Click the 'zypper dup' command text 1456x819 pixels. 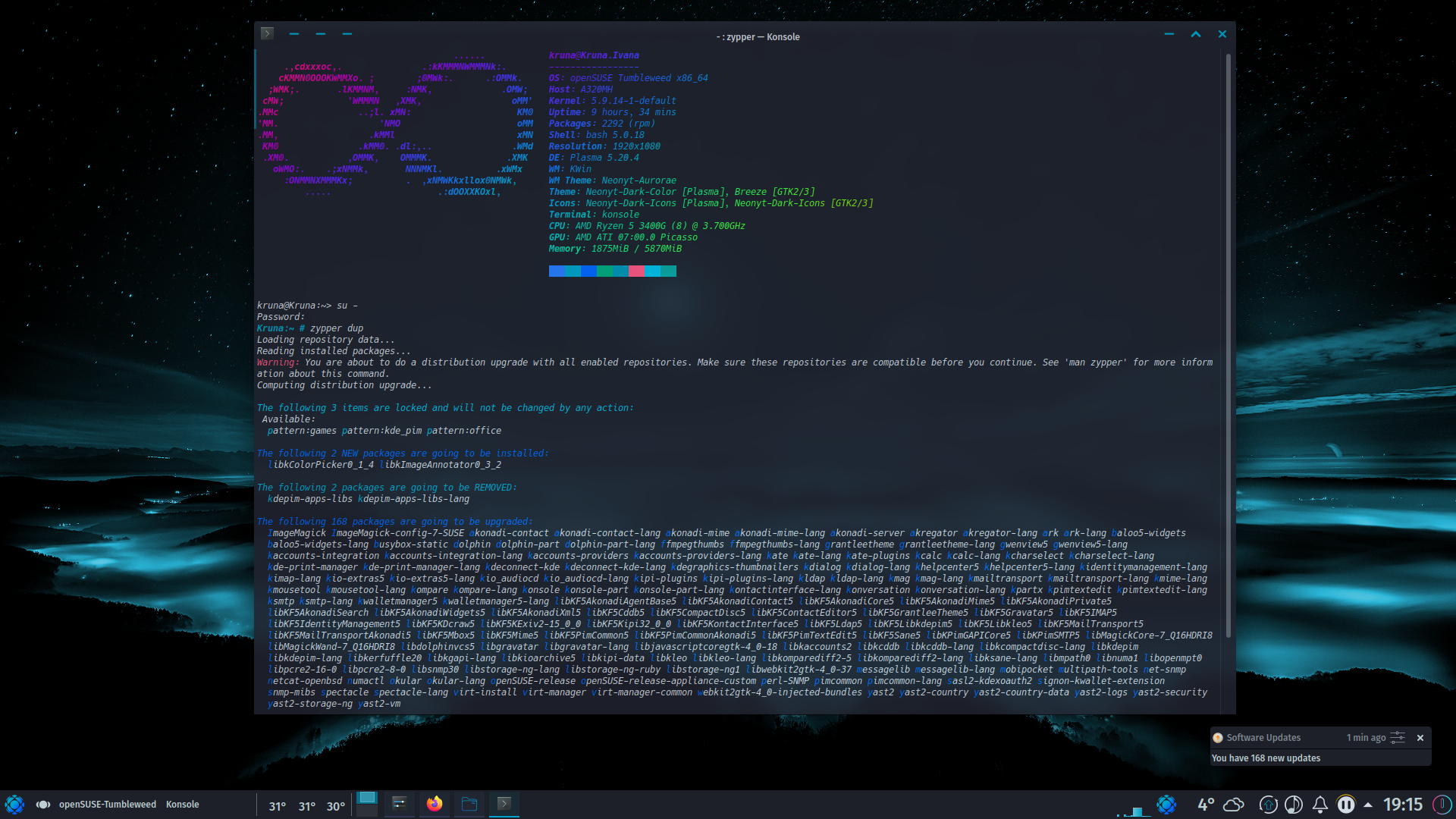tap(337, 328)
